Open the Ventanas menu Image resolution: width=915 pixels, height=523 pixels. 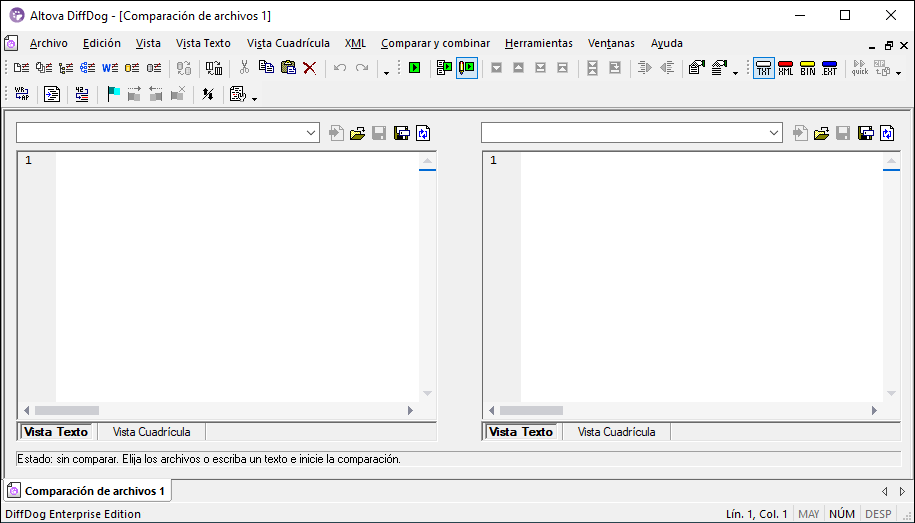click(611, 43)
